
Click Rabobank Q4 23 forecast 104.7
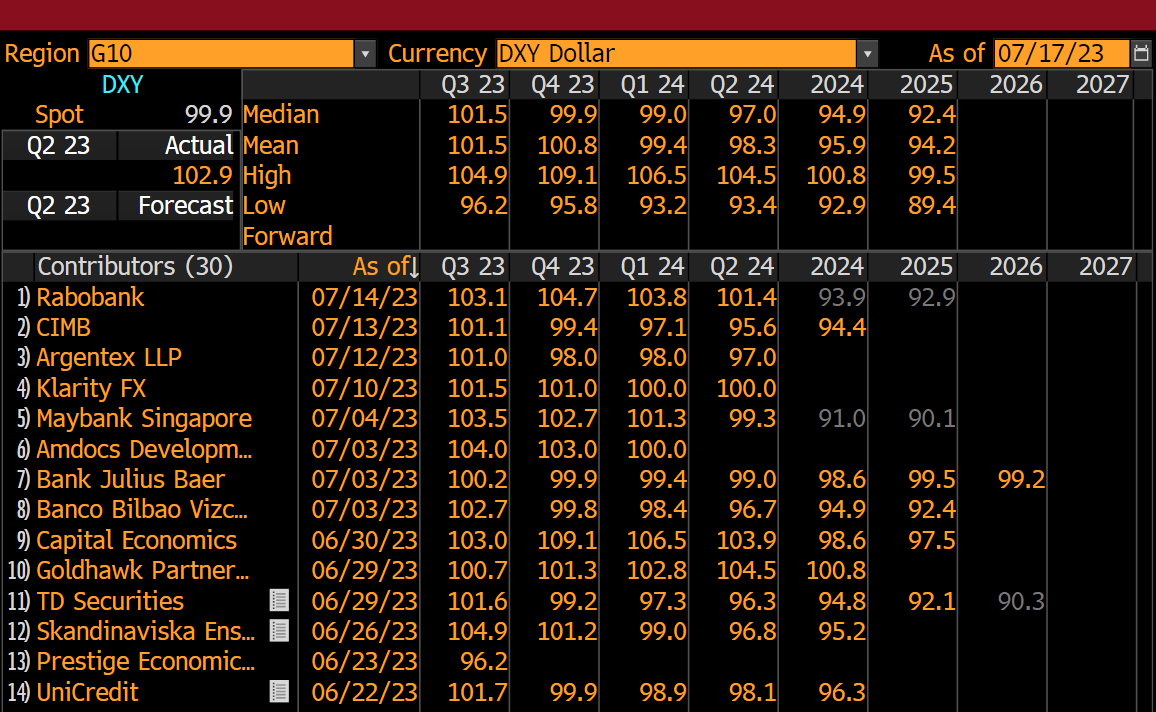click(567, 297)
